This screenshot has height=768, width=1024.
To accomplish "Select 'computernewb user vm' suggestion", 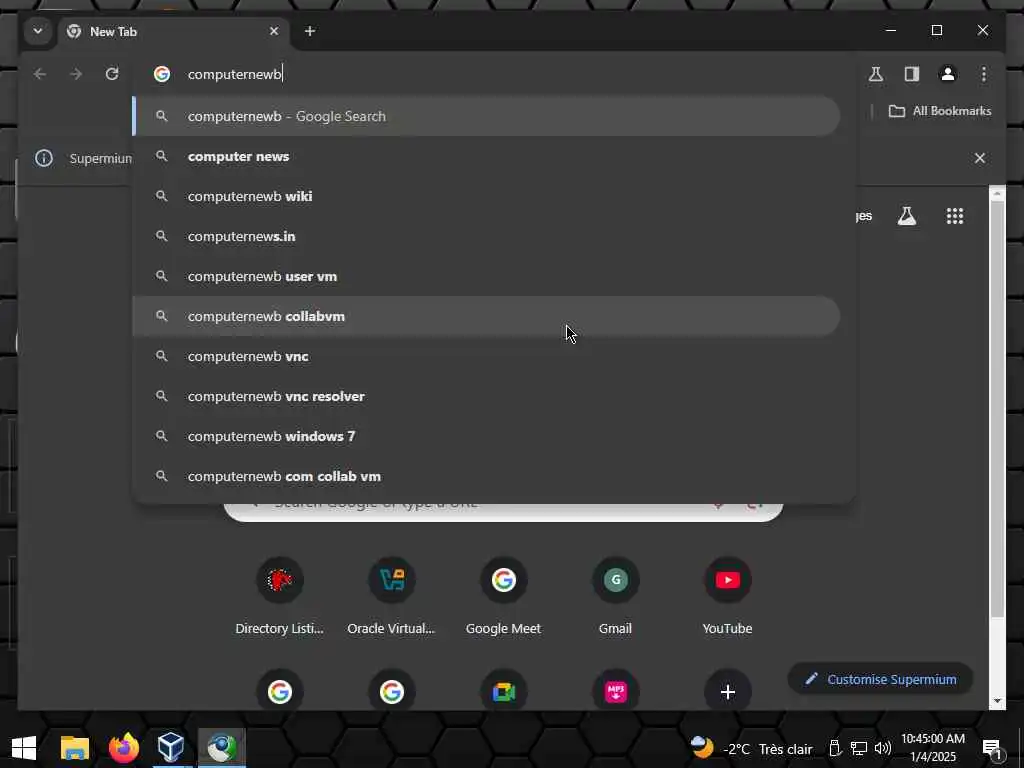I will 487,276.
